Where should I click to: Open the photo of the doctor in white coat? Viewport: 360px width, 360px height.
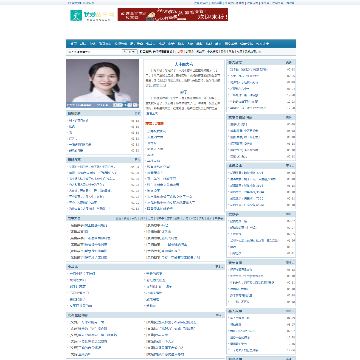tap(102, 83)
